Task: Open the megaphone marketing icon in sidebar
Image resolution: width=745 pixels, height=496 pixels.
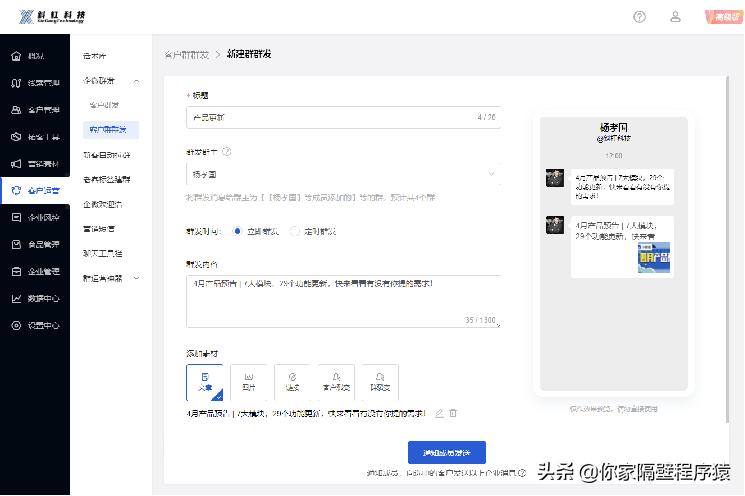Action: [x=16, y=164]
